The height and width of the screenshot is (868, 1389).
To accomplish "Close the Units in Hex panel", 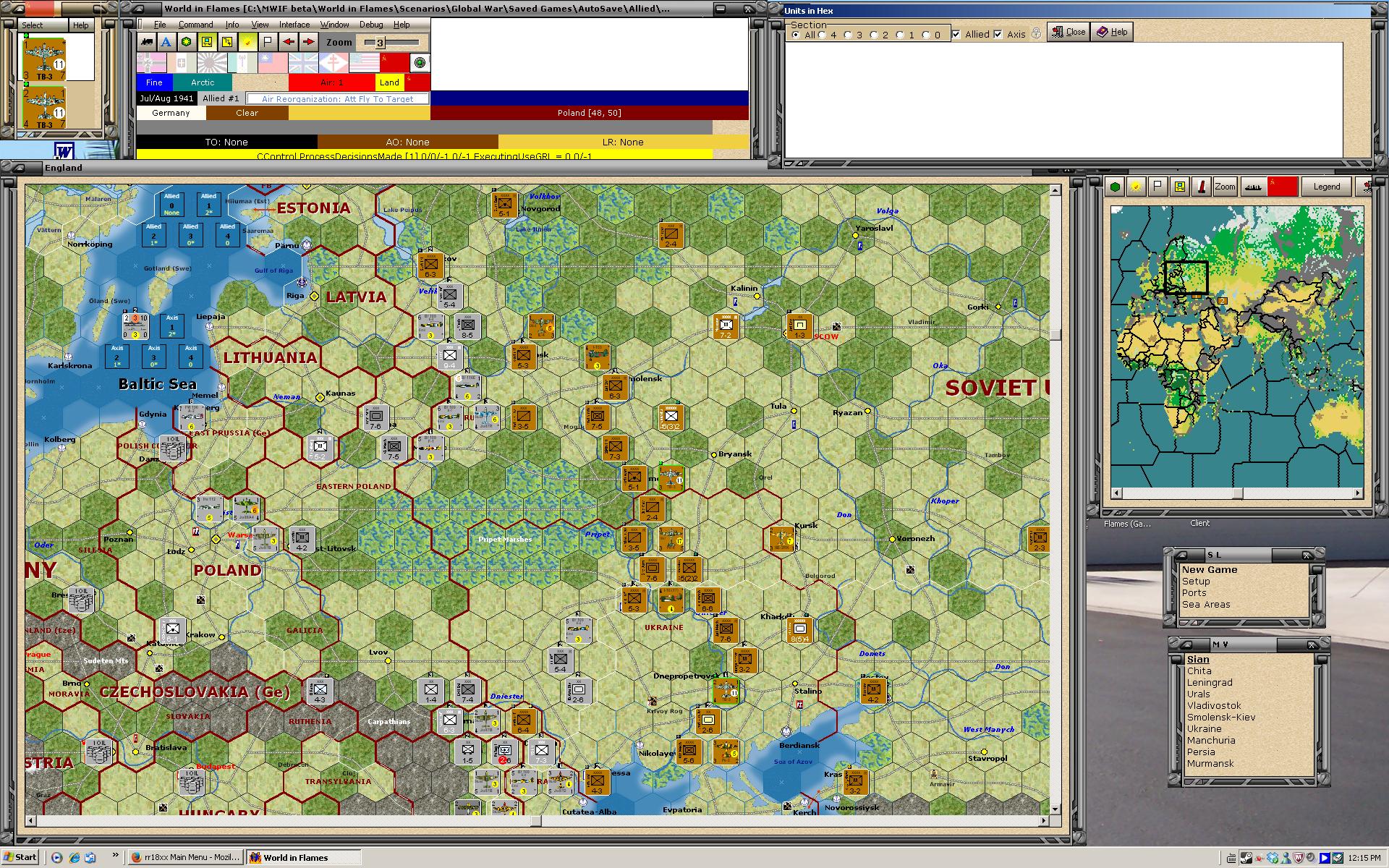I will (x=1069, y=32).
